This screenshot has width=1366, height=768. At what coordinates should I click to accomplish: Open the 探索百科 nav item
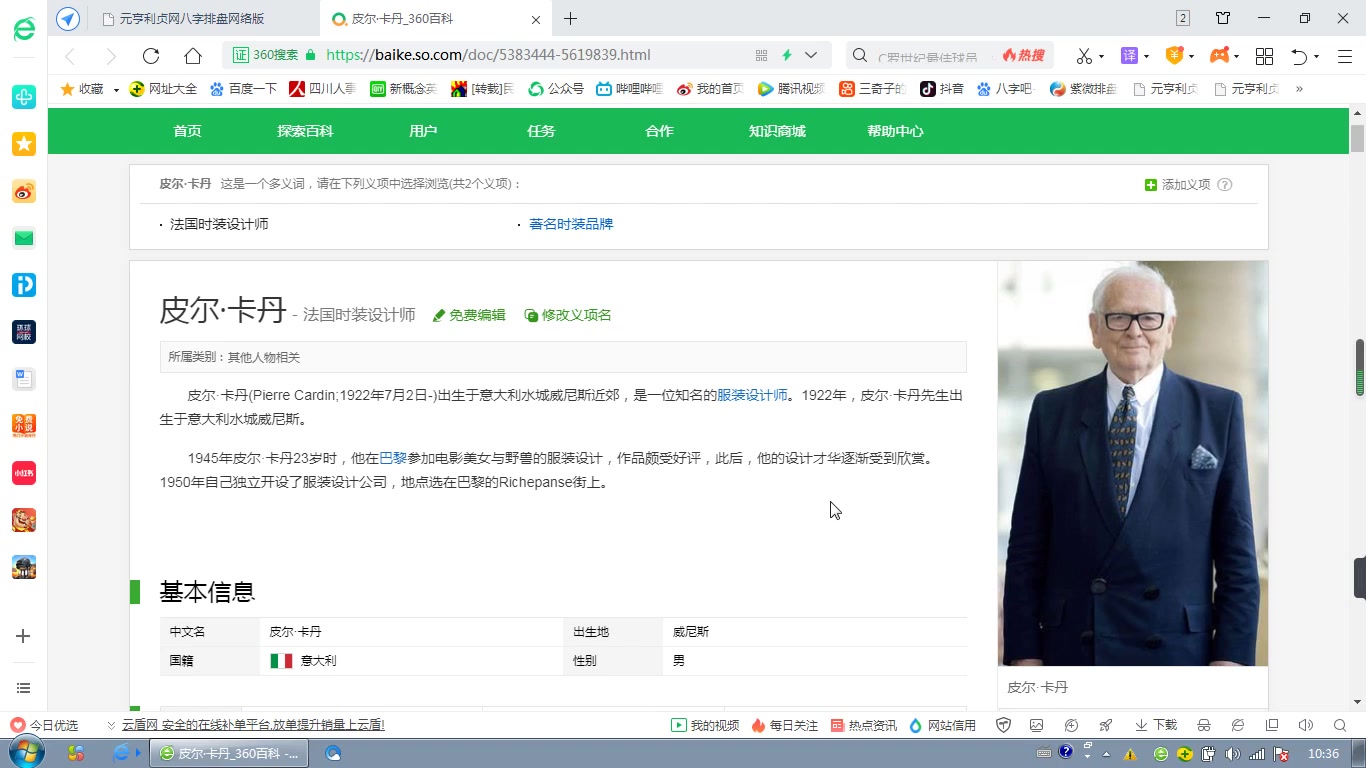coord(305,131)
